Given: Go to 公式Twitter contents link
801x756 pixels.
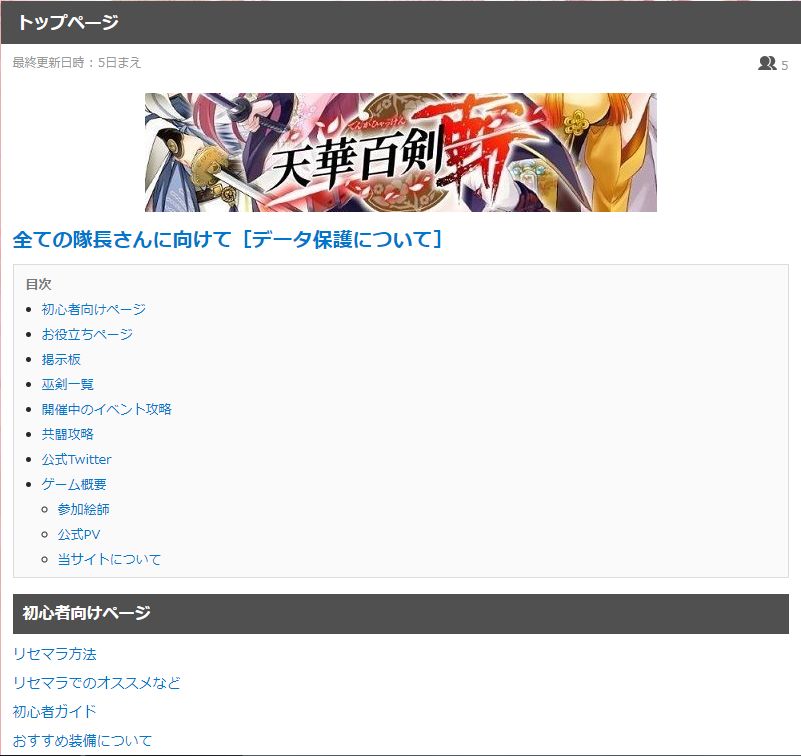Looking at the screenshot, I should tap(76, 459).
